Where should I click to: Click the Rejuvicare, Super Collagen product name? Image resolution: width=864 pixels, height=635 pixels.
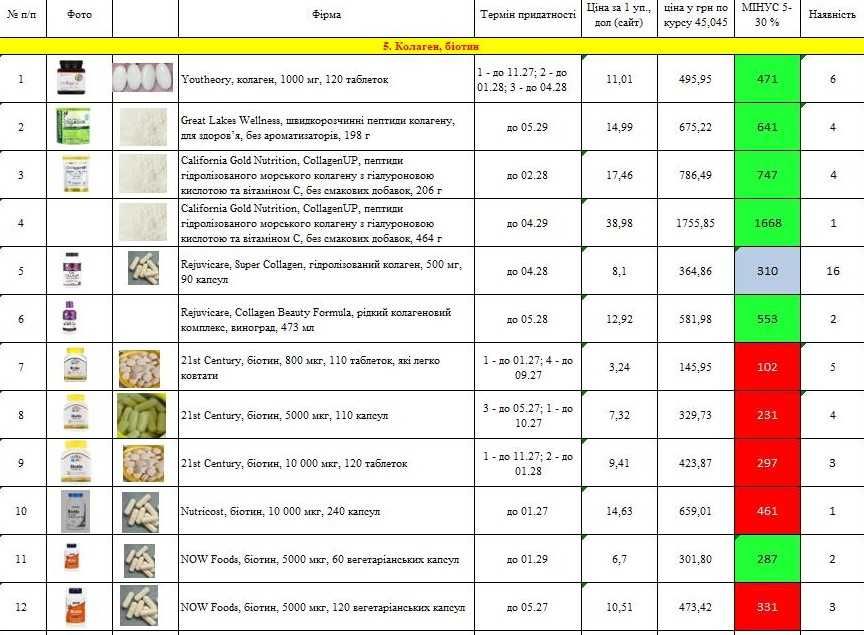click(321, 271)
